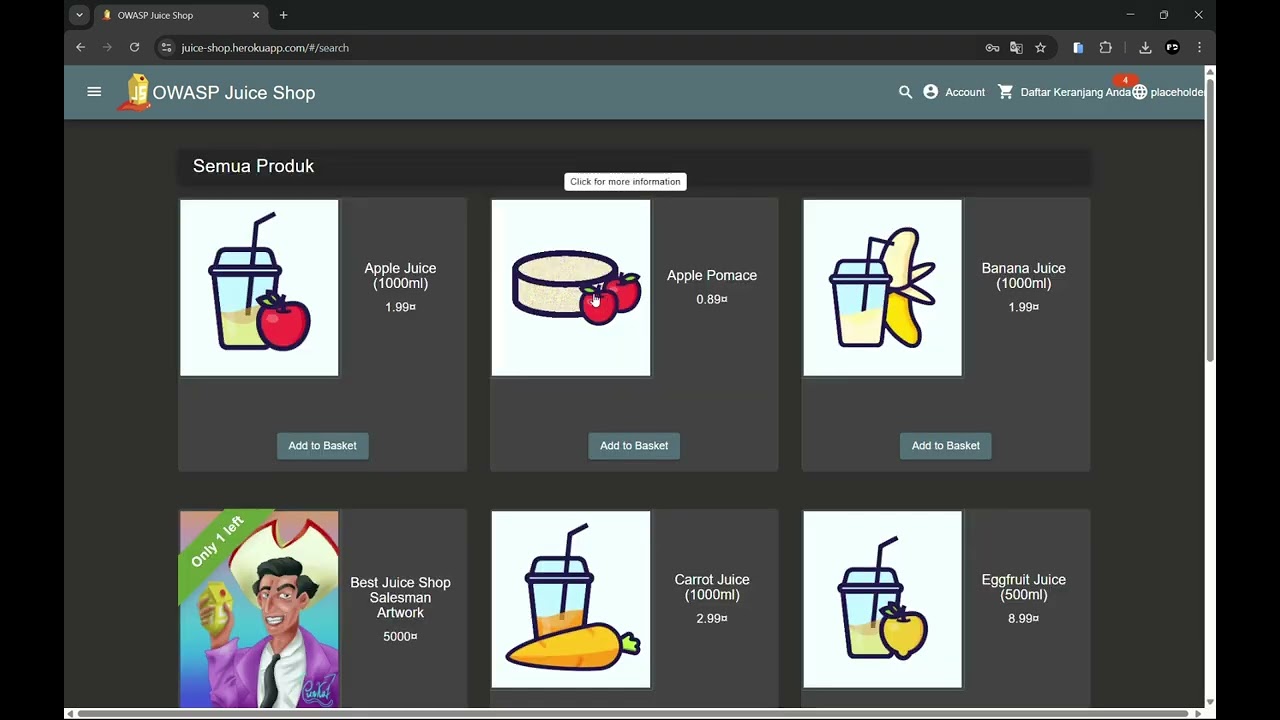The width and height of the screenshot is (1280, 720).
Task: Open Banana Juice product image
Action: (882, 288)
